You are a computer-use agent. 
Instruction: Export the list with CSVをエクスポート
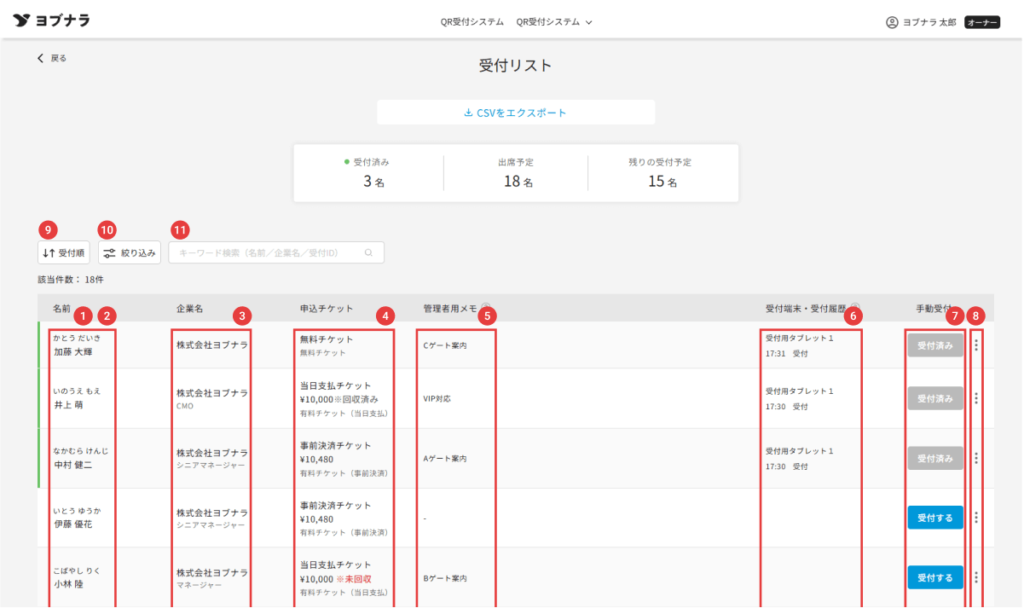pos(515,113)
